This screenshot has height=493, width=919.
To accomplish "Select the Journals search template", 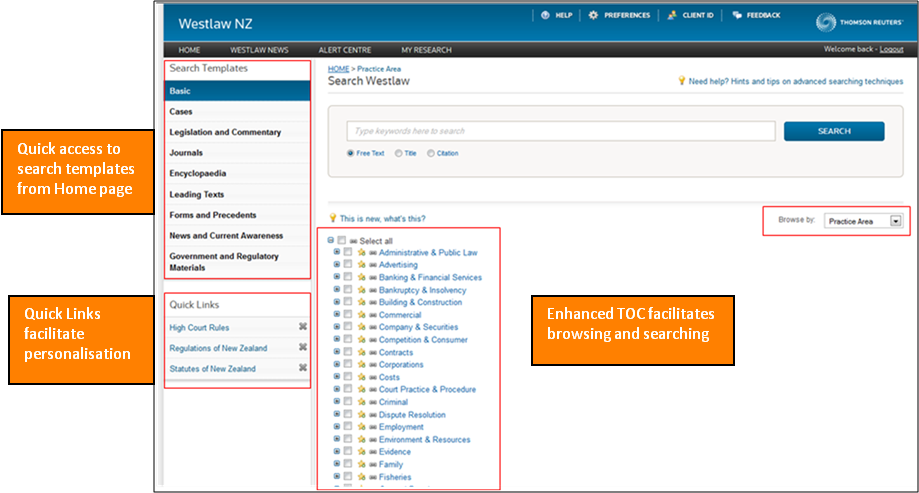I will pyautogui.click(x=237, y=152).
